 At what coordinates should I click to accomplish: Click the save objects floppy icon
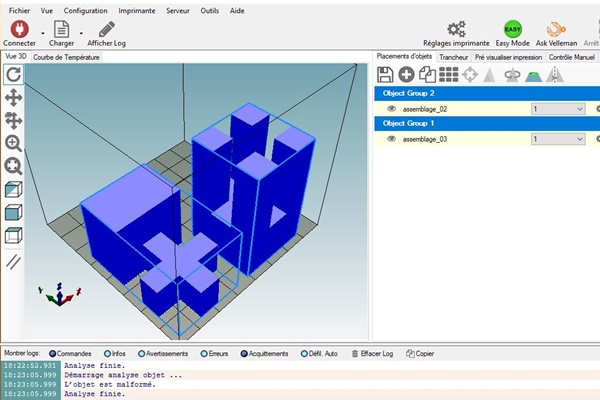click(x=383, y=75)
